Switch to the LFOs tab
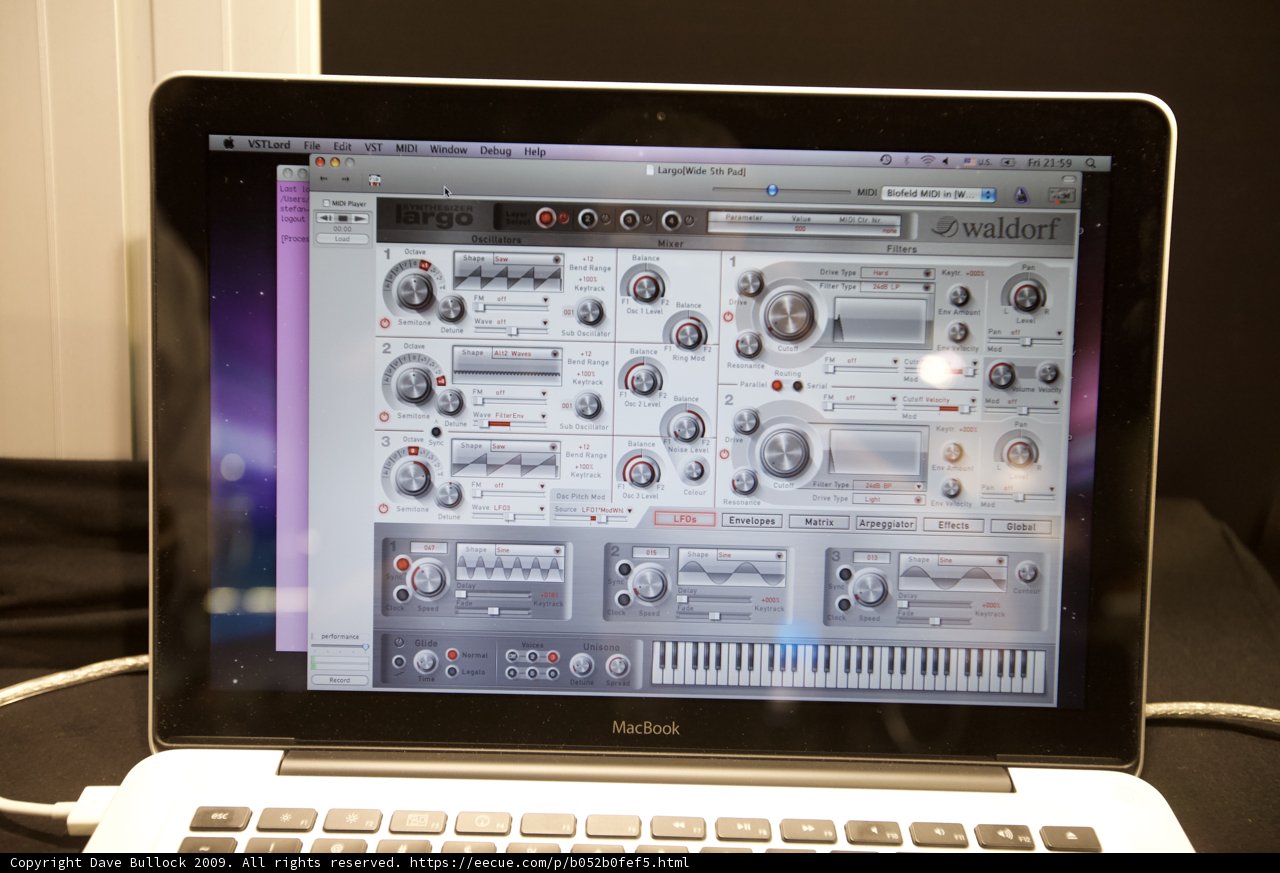This screenshot has width=1280, height=873. [x=685, y=519]
